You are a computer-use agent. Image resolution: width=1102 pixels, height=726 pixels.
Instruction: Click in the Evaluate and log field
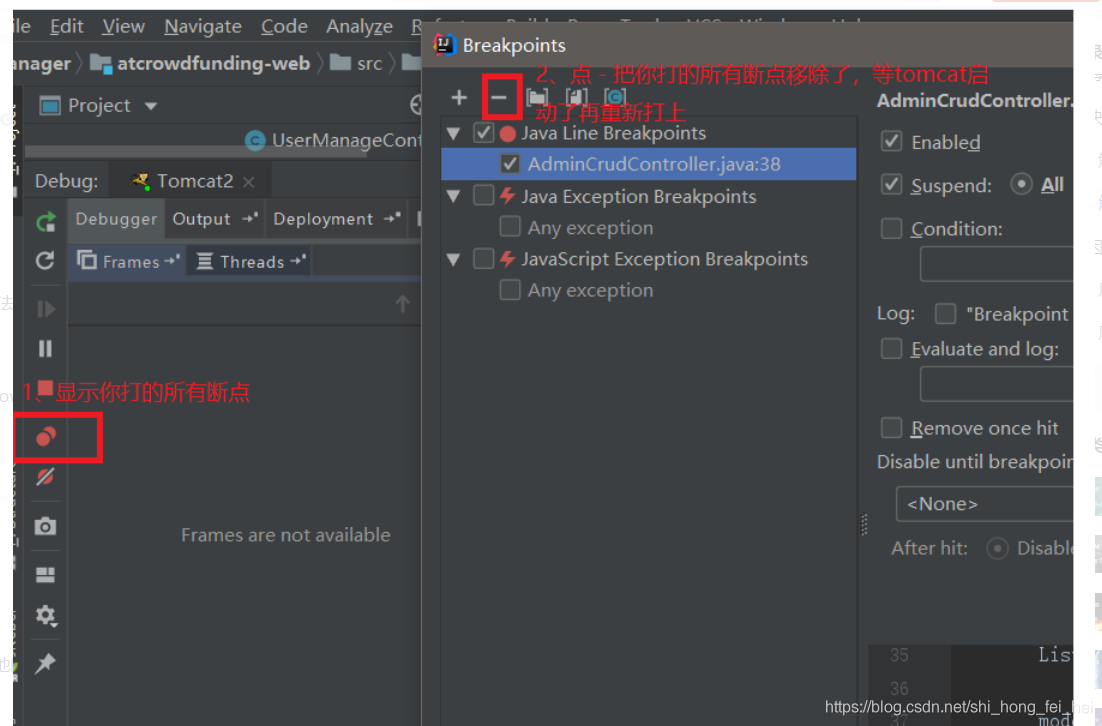(x=997, y=384)
